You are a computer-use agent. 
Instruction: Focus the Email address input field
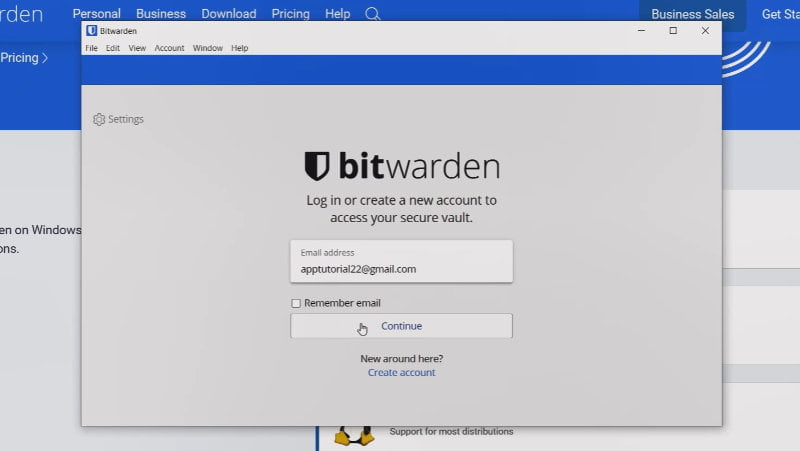(402, 261)
